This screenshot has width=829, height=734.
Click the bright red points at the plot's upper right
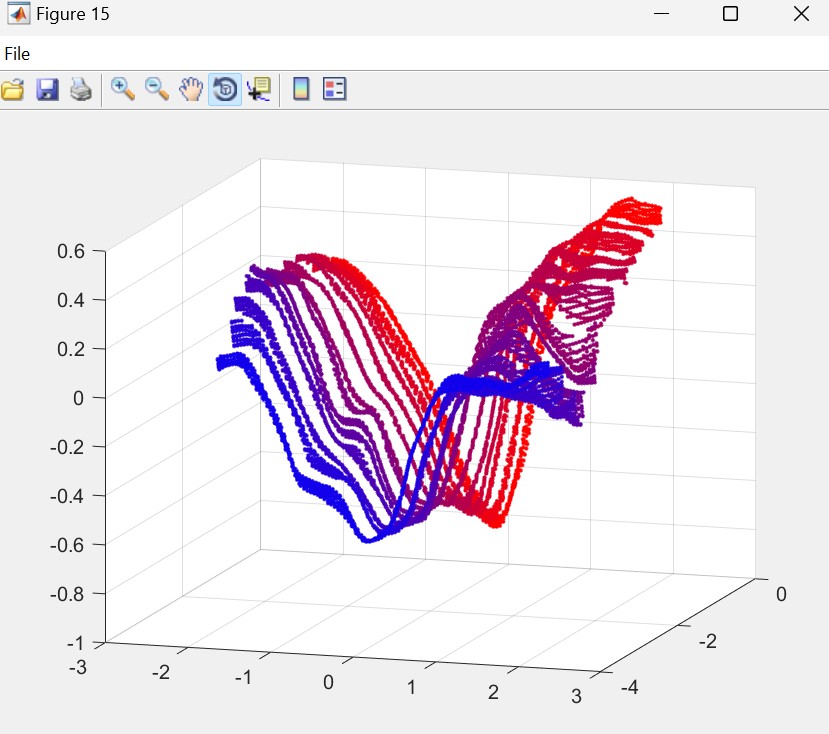(x=637, y=214)
